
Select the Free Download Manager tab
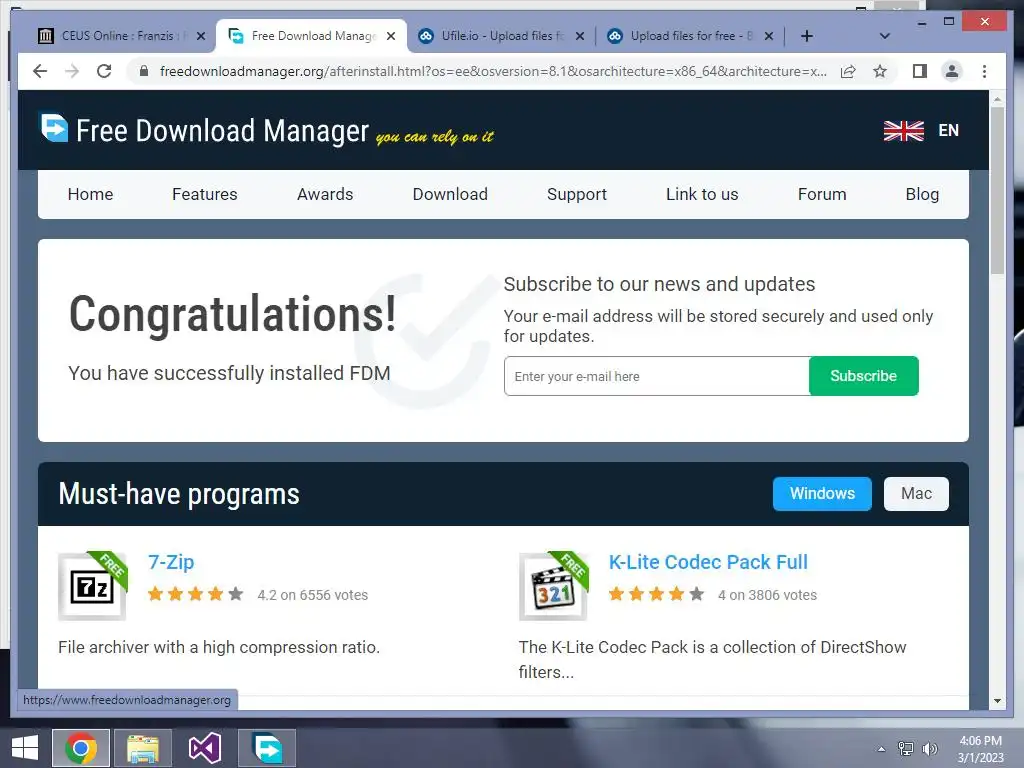tap(311, 36)
